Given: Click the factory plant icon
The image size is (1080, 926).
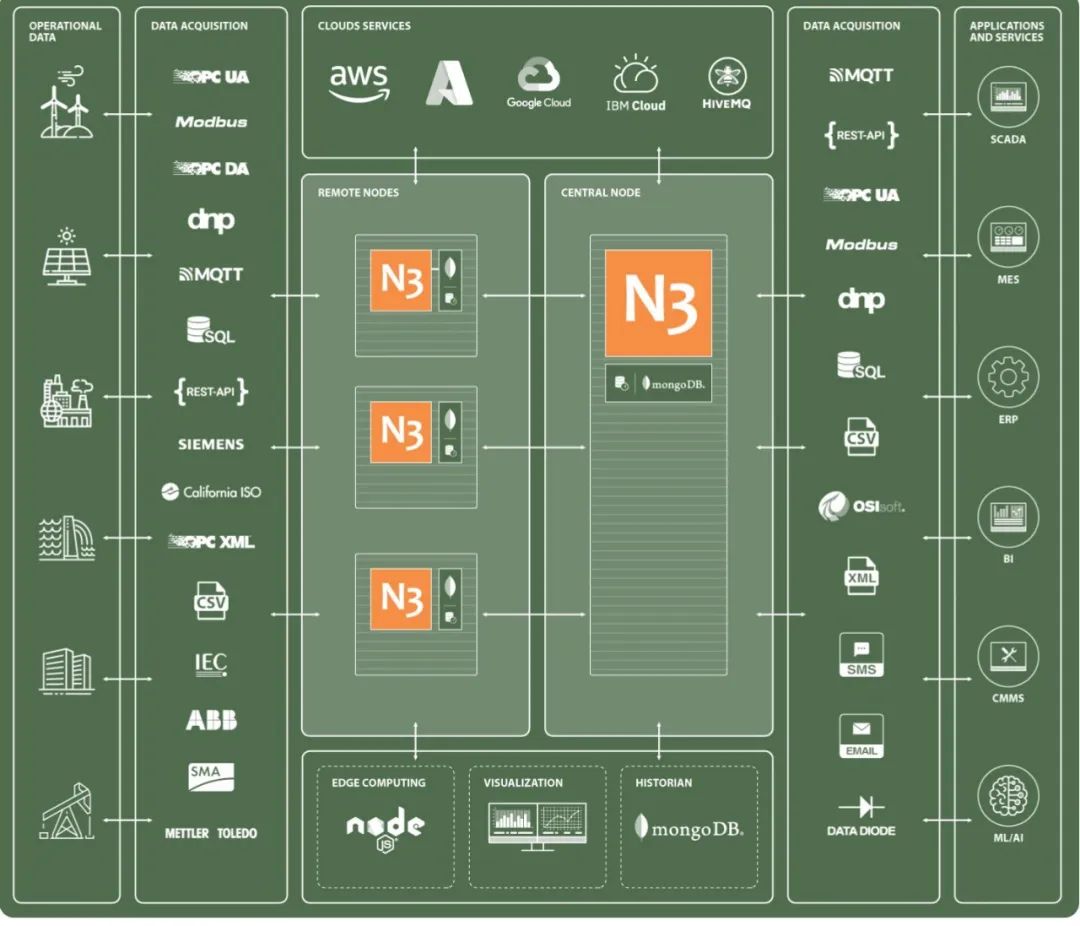Looking at the screenshot, I should (x=66, y=401).
